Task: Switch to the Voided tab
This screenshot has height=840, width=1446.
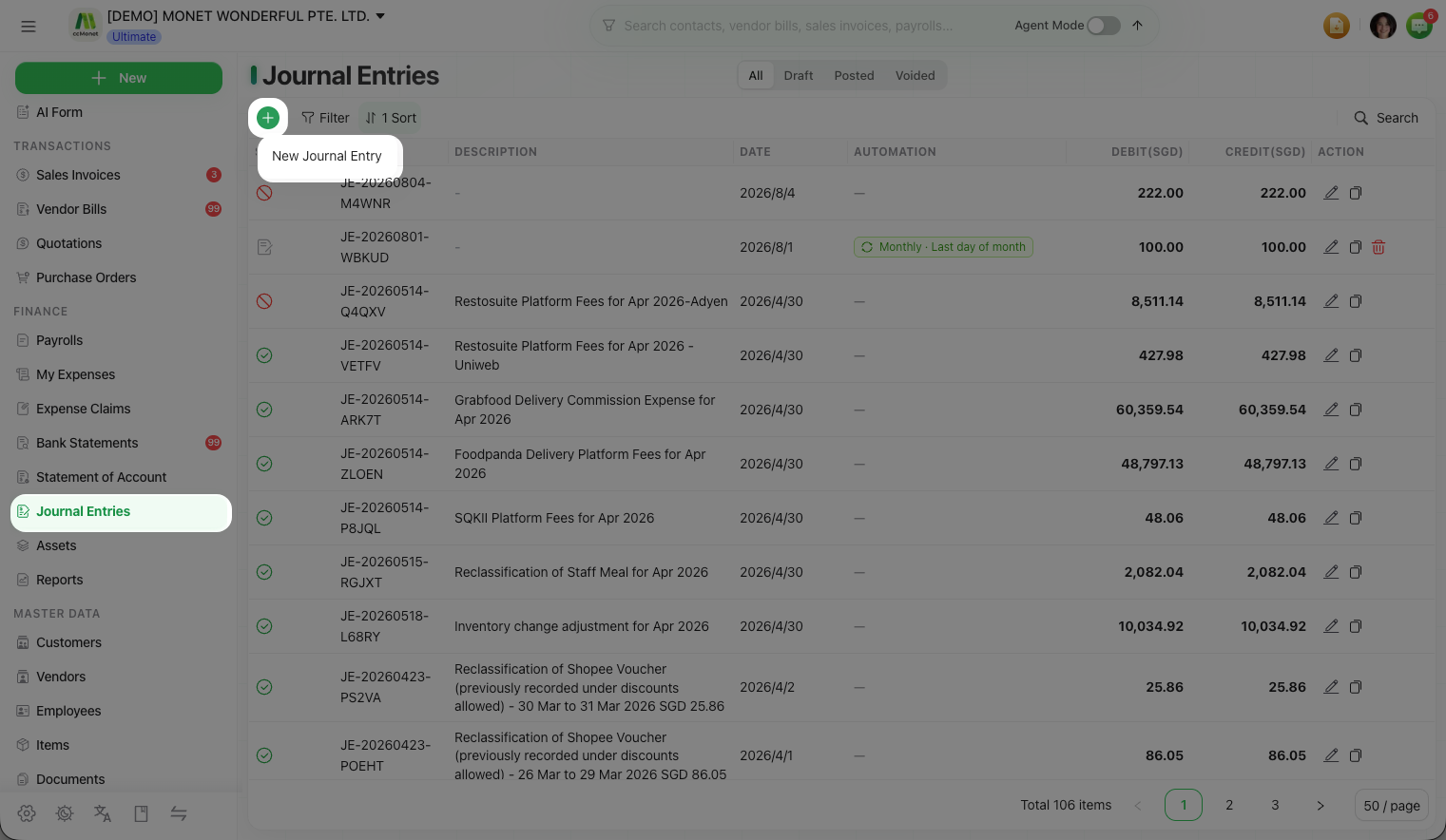Action: tap(916, 76)
